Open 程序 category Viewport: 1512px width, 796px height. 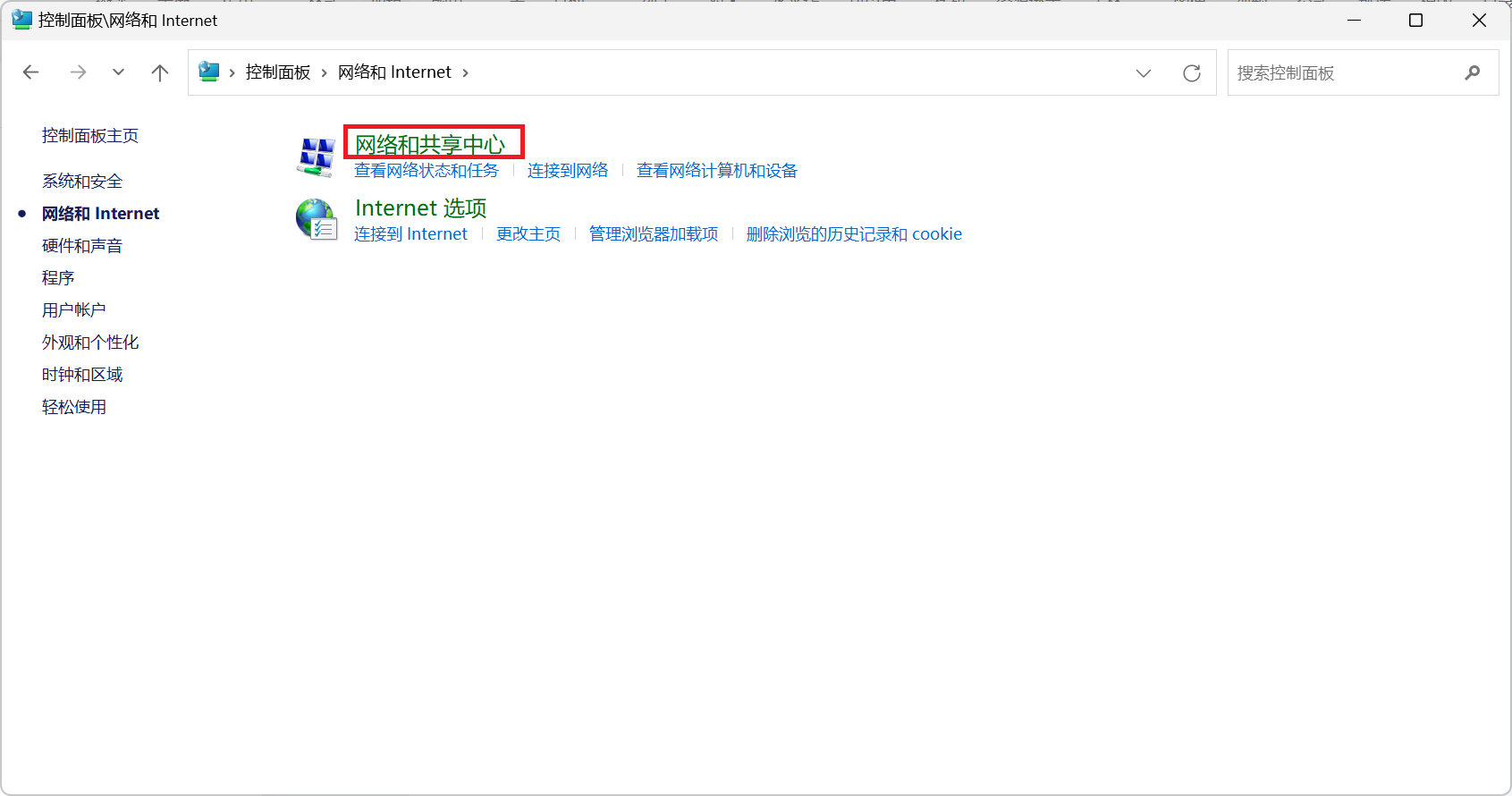coord(58,278)
